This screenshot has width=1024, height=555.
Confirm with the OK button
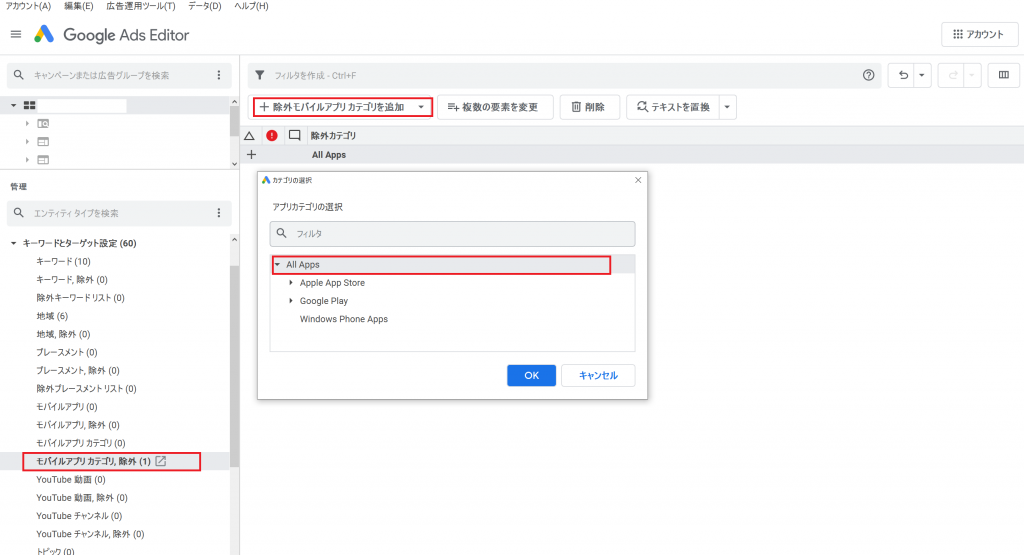coord(532,375)
